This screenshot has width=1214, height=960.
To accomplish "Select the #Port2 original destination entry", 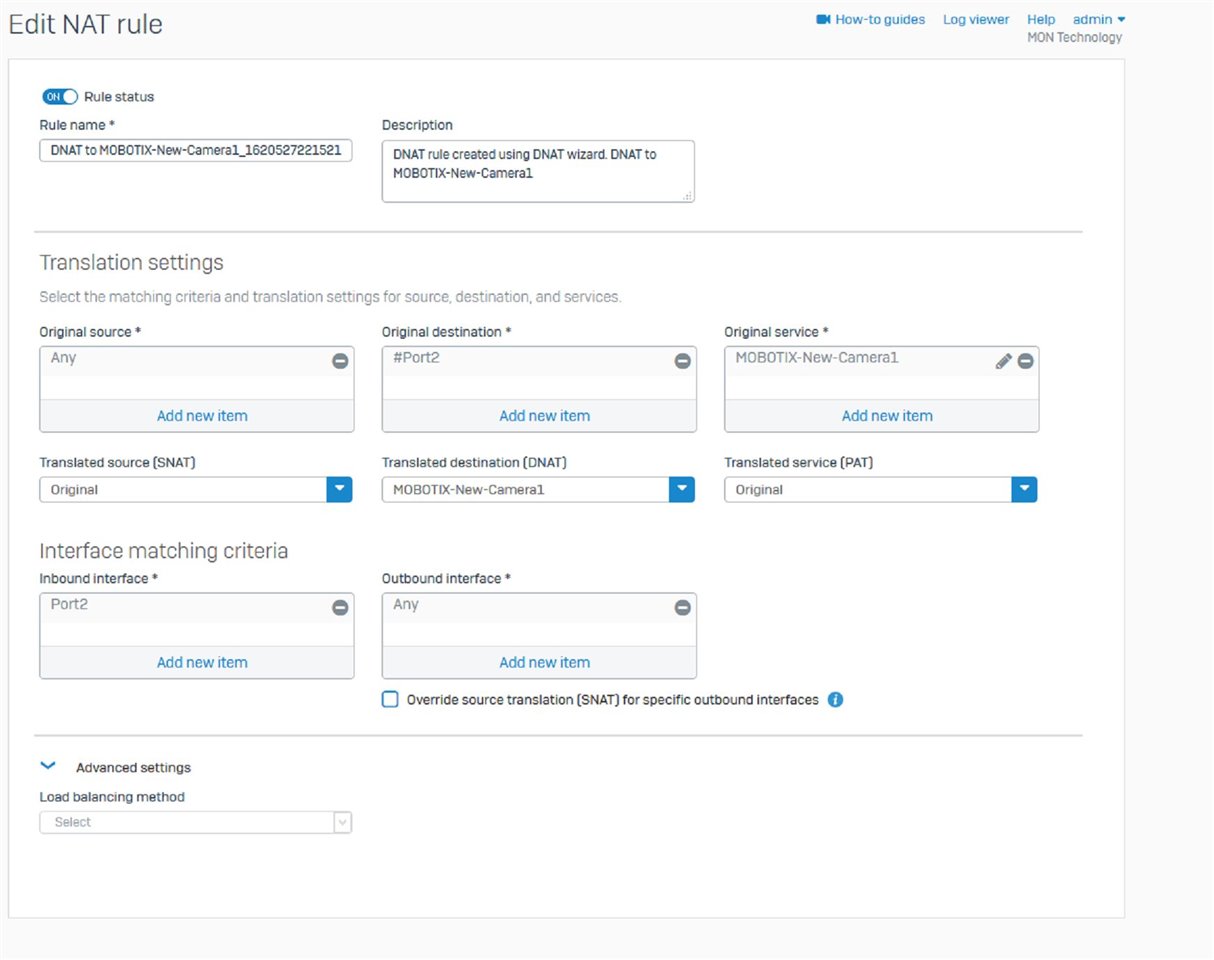I will tap(416, 358).
